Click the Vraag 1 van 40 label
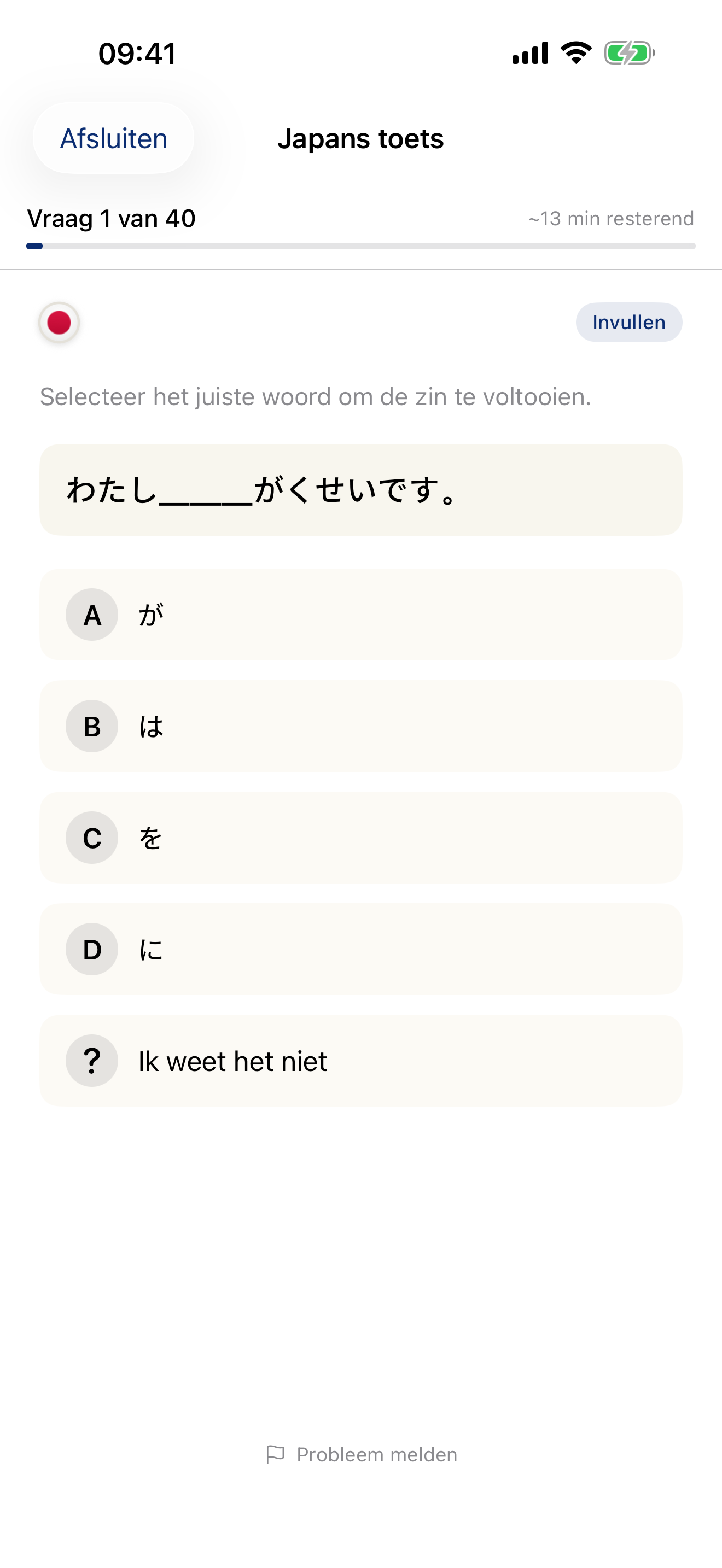The width and height of the screenshot is (722, 1568). point(110,218)
